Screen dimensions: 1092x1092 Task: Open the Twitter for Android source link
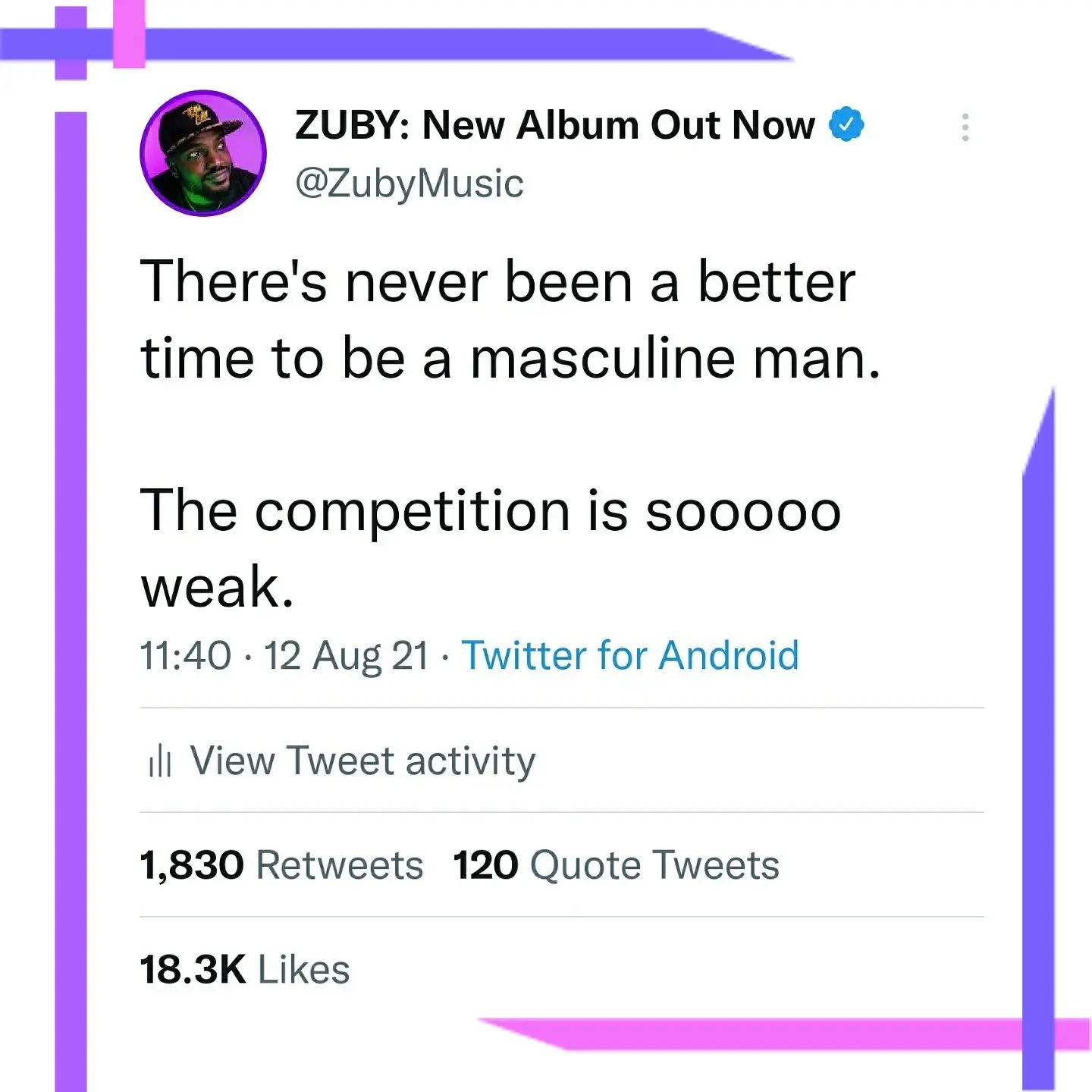click(x=630, y=655)
